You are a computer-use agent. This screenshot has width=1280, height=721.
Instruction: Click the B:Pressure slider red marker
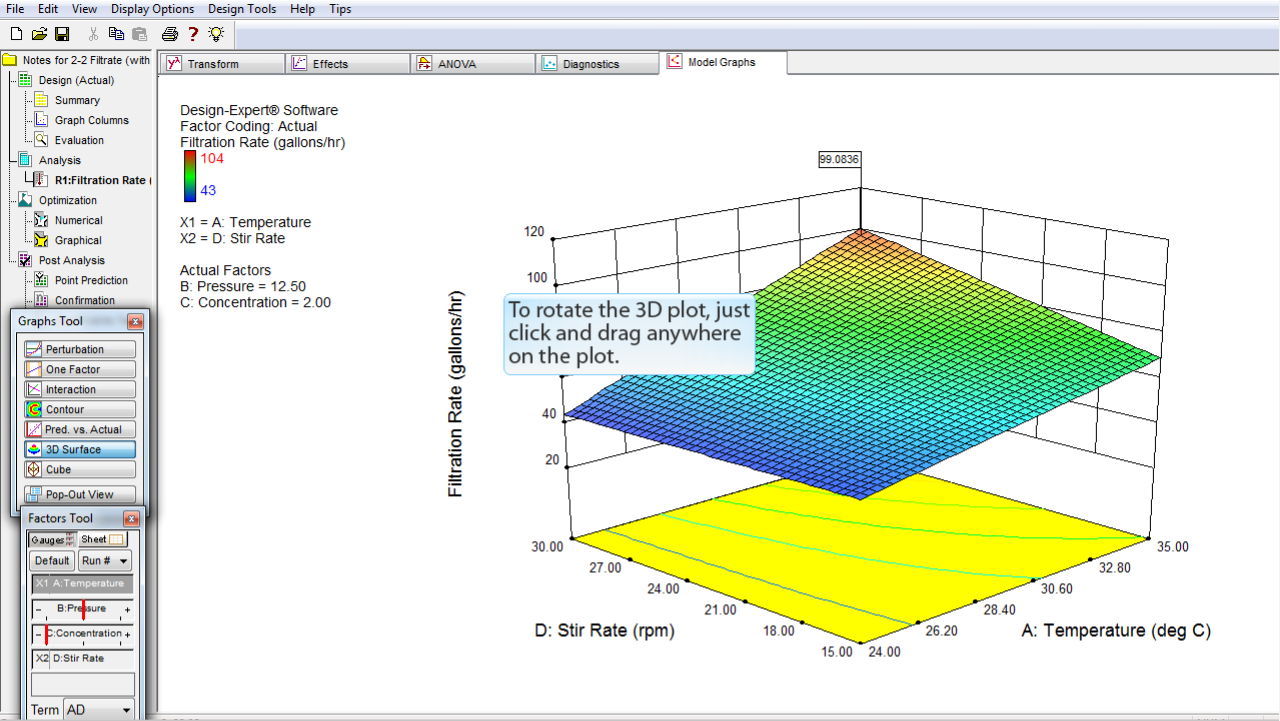pos(83,608)
